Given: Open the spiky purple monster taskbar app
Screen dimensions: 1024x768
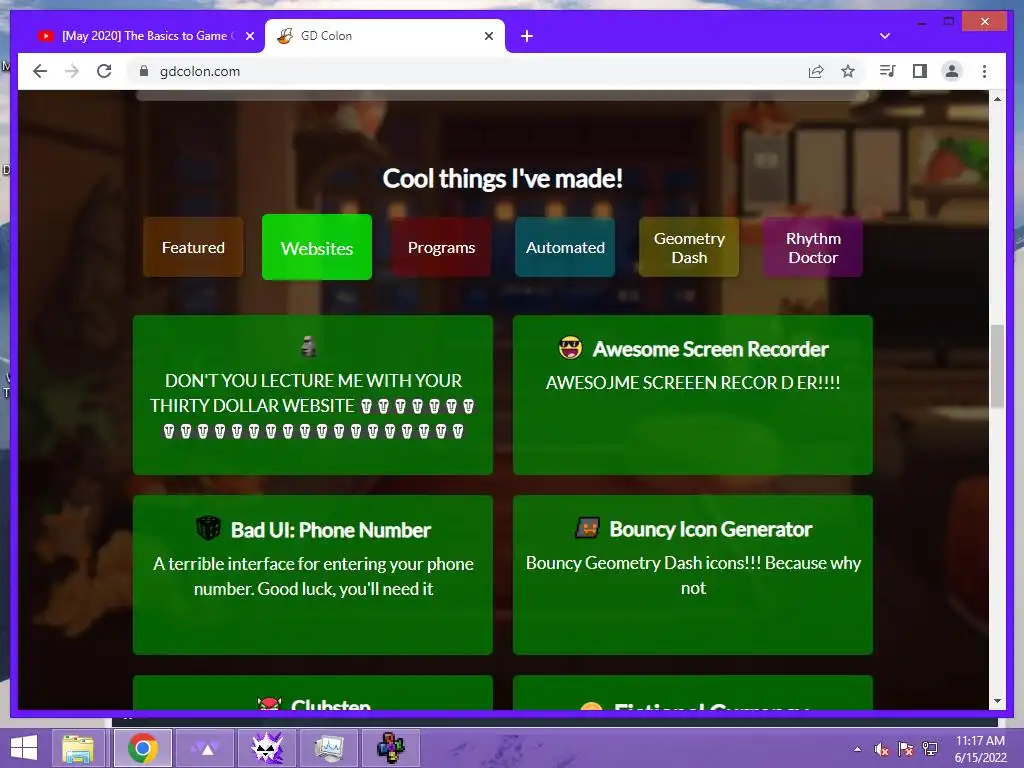Looking at the screenshot, I should coord(268,748).
